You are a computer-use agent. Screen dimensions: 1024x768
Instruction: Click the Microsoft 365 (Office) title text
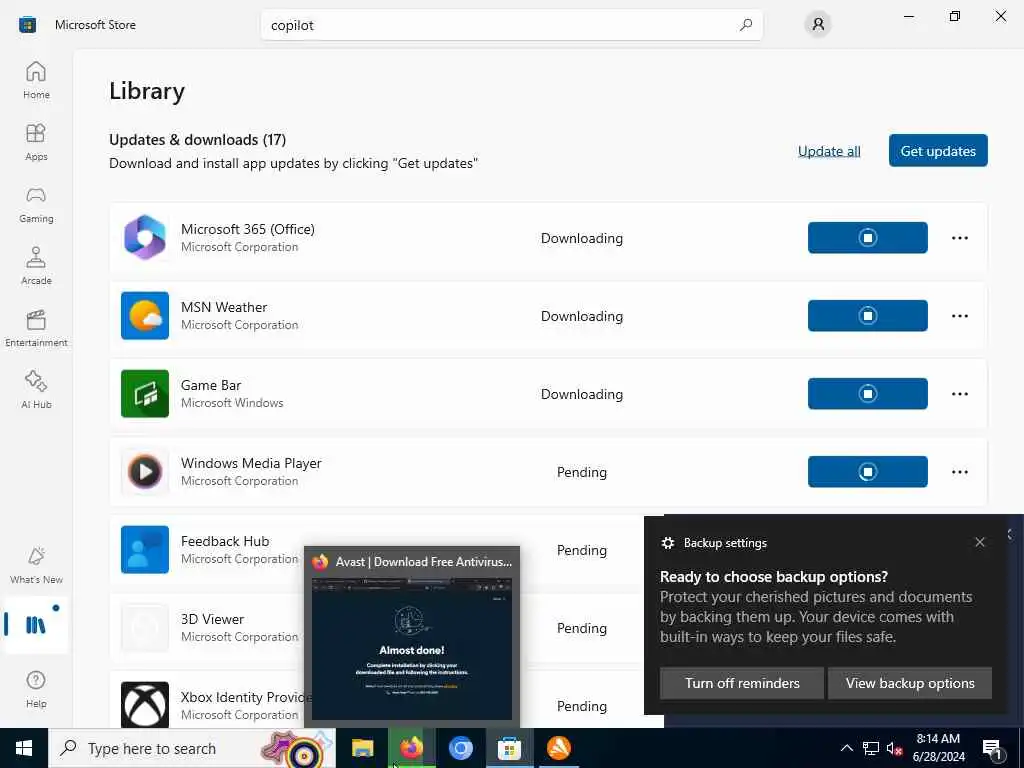click(x=248, y=229)
